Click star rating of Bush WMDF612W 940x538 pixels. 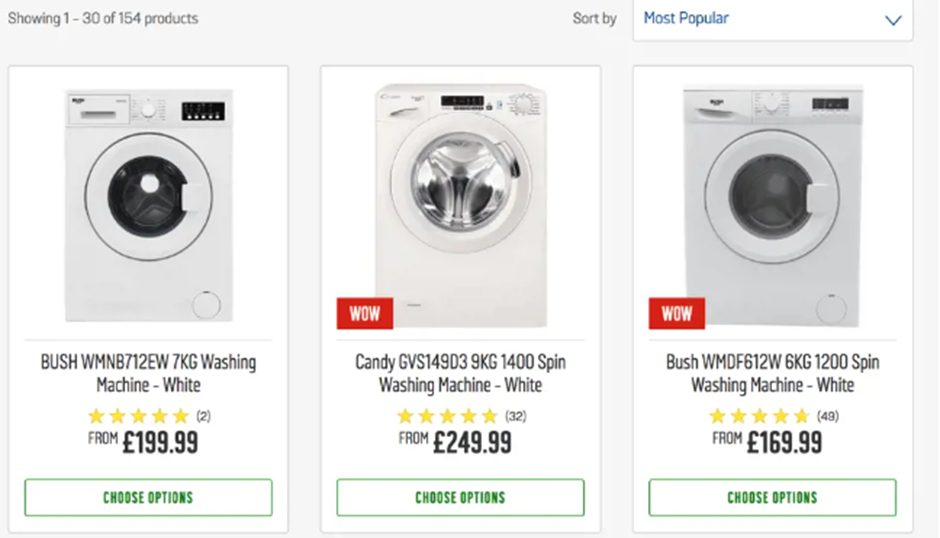click(759, 416)
